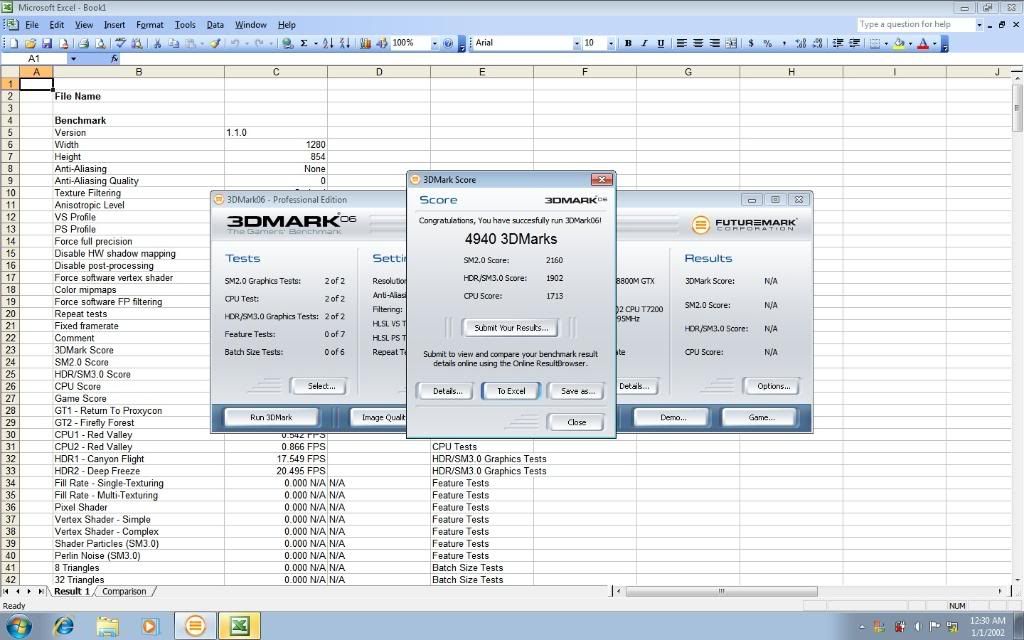Open the Zoom percentage dropdown
Image resolution: width=1024 pixels, height=640 pixels.
pos(434,43)
